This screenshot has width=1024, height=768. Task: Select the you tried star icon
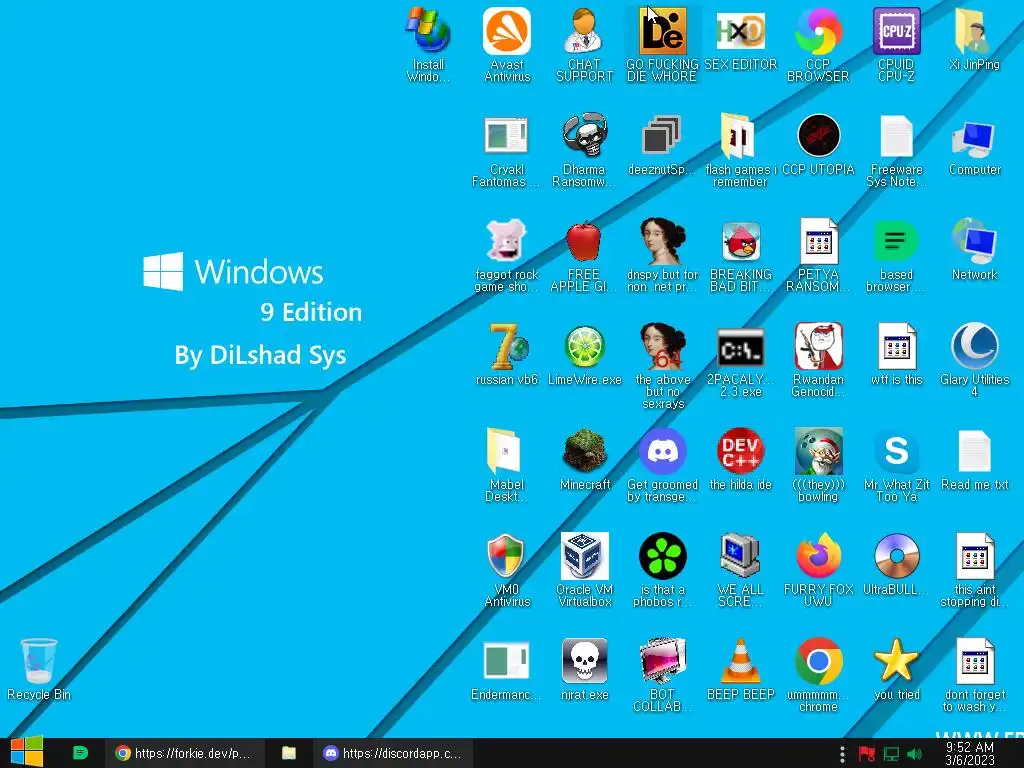coord(896,670)
